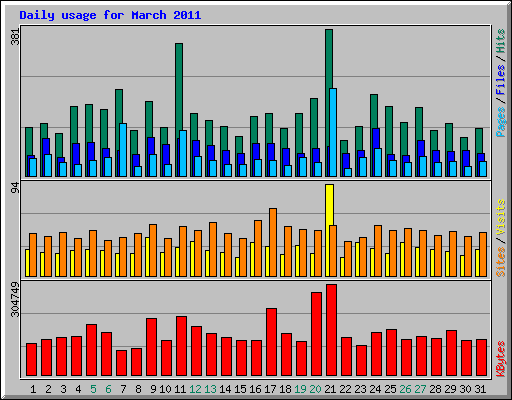512x400 pixels.
Task: Click weekend day label 26
Action: click(405, 389)
